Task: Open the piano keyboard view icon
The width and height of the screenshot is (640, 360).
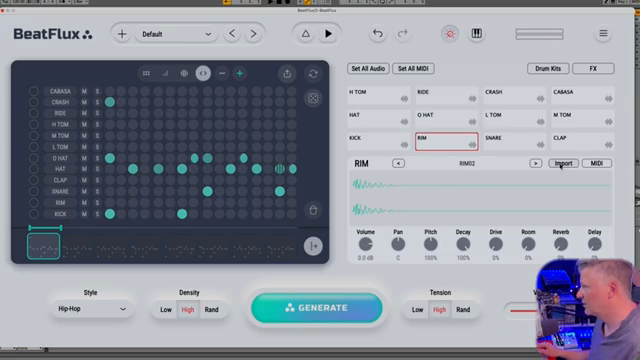Action: click(x=476, y=33)
